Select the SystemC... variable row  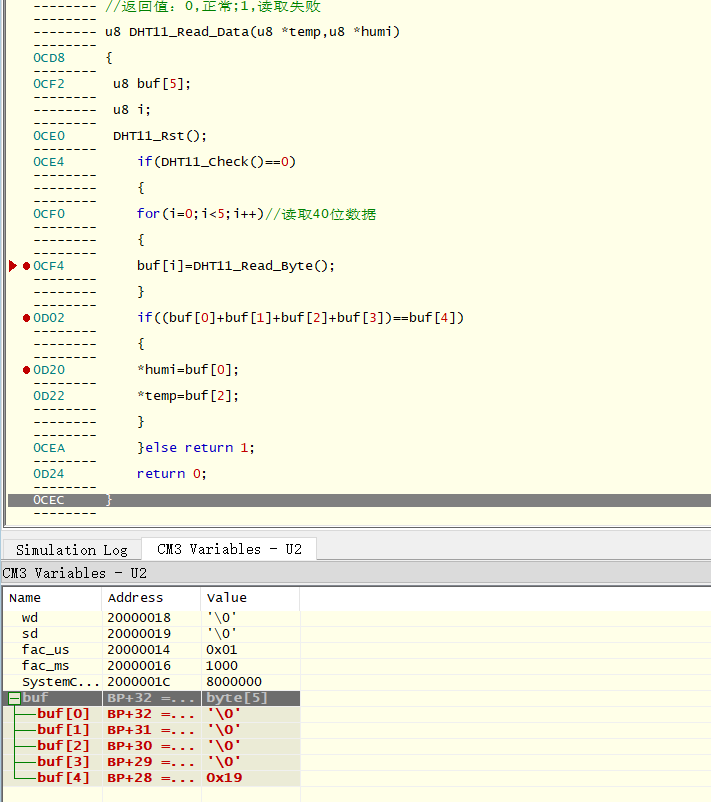click(151, 682)
